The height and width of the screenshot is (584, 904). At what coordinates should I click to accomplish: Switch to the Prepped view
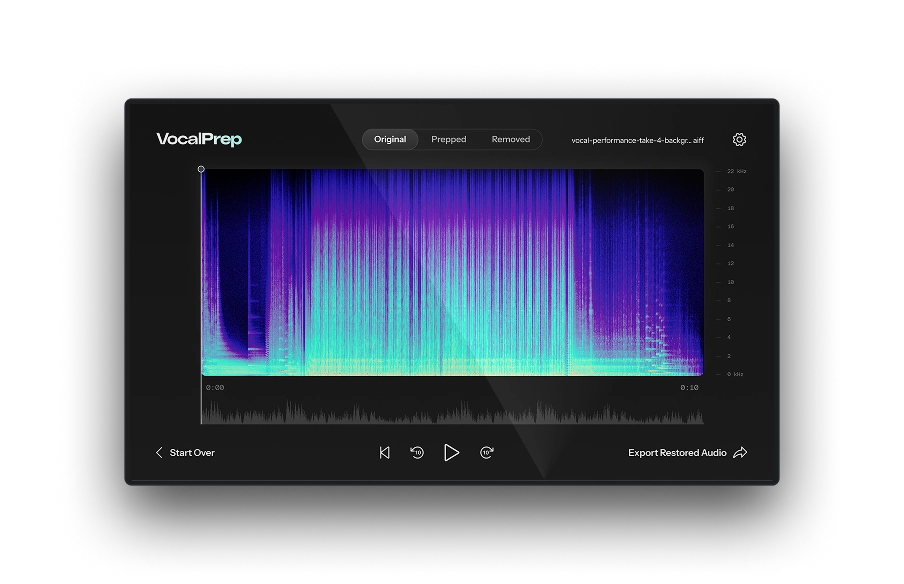coord(448,140)
